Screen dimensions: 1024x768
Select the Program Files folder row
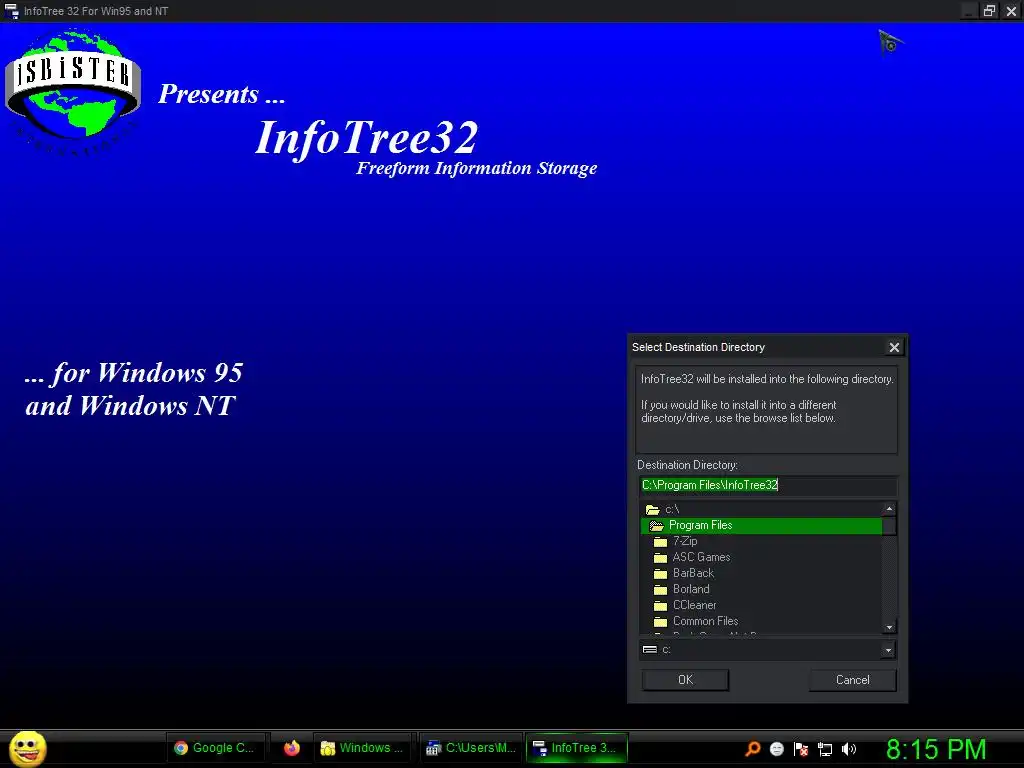coord(761,526)
